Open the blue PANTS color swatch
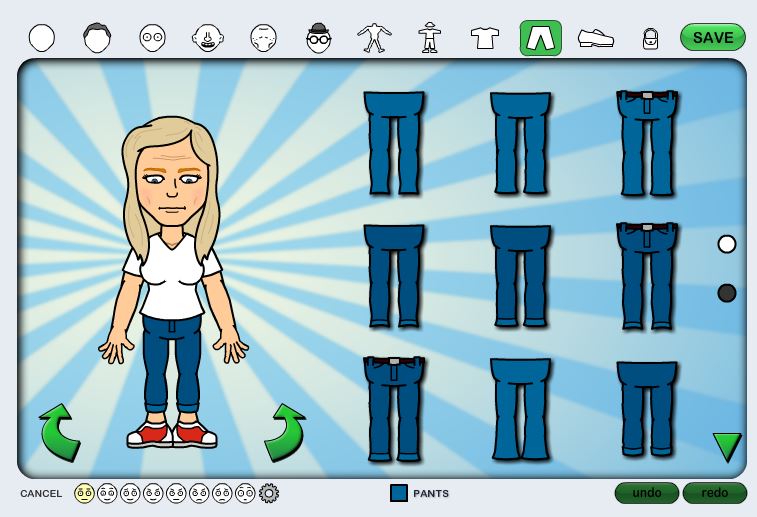757x517 pixels. pyautogui.click(x=399, y=493)
